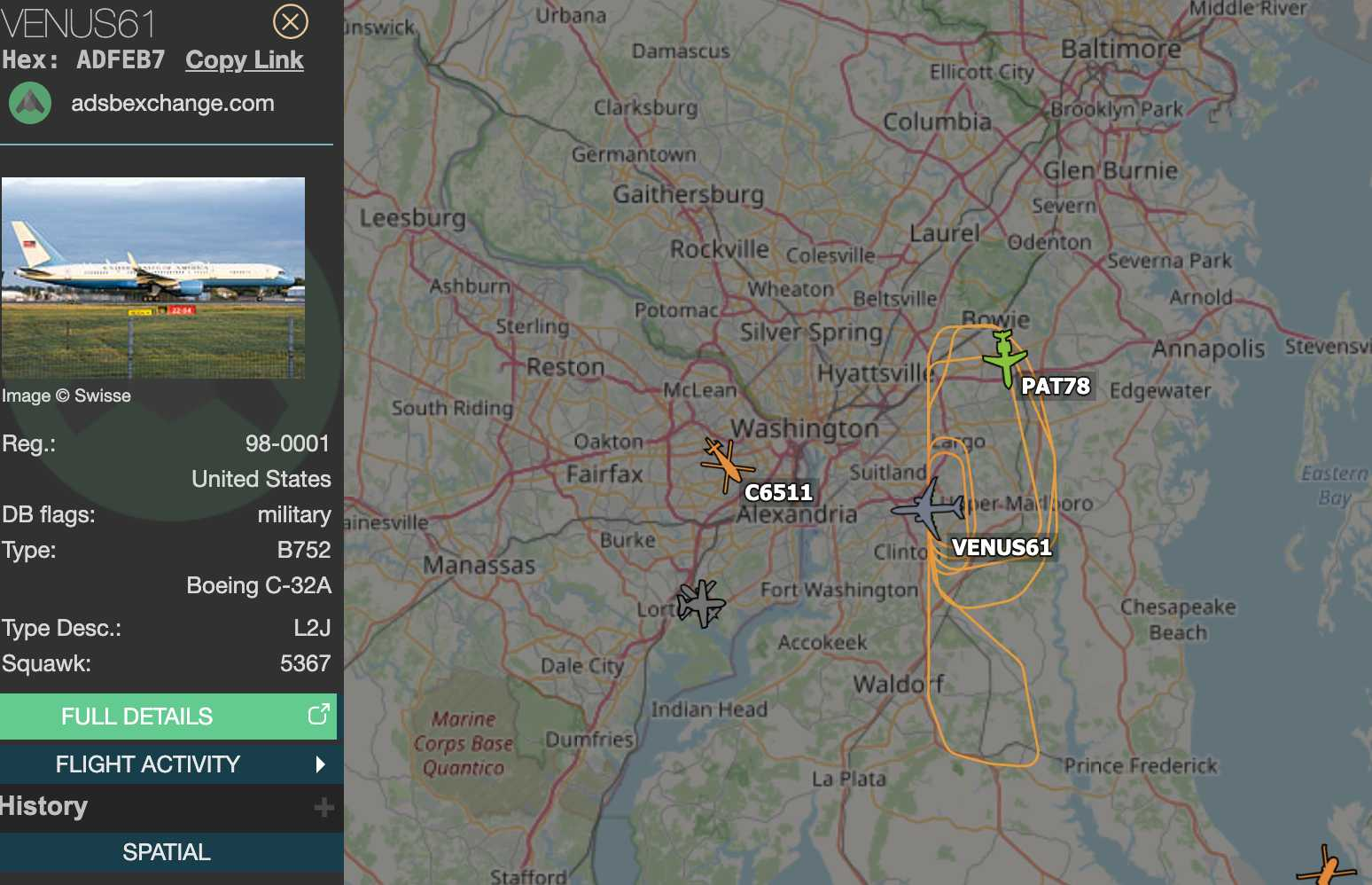The image size is (1372, 885).
Task: Click the PAT78 callsign label
Action: click(x=1056, y=386)
